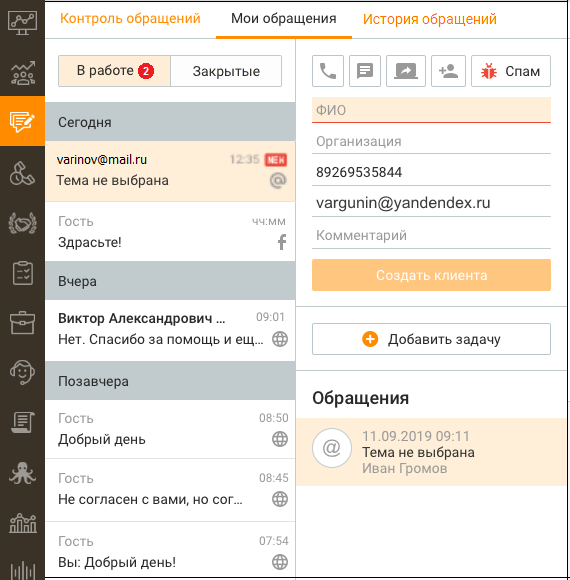Click the email @ icon on varinov@mail.ru row
570x580 pixels.
pyautogui.click(x=278, y=181)
